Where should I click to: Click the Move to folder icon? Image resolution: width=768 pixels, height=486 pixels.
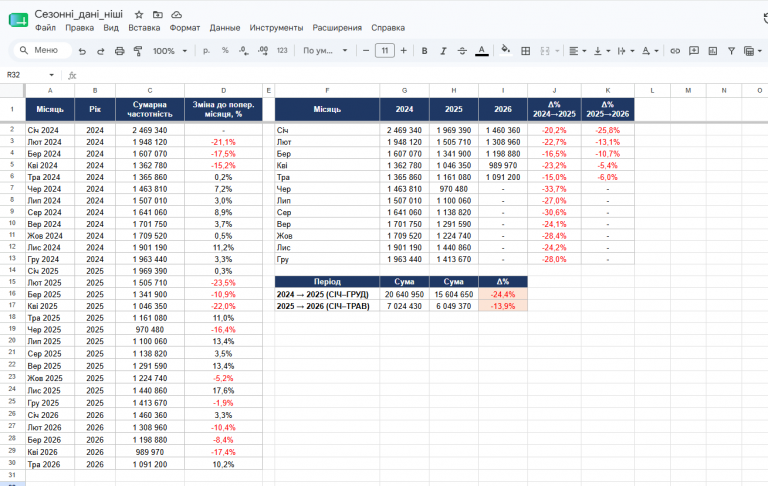(157, 15)
